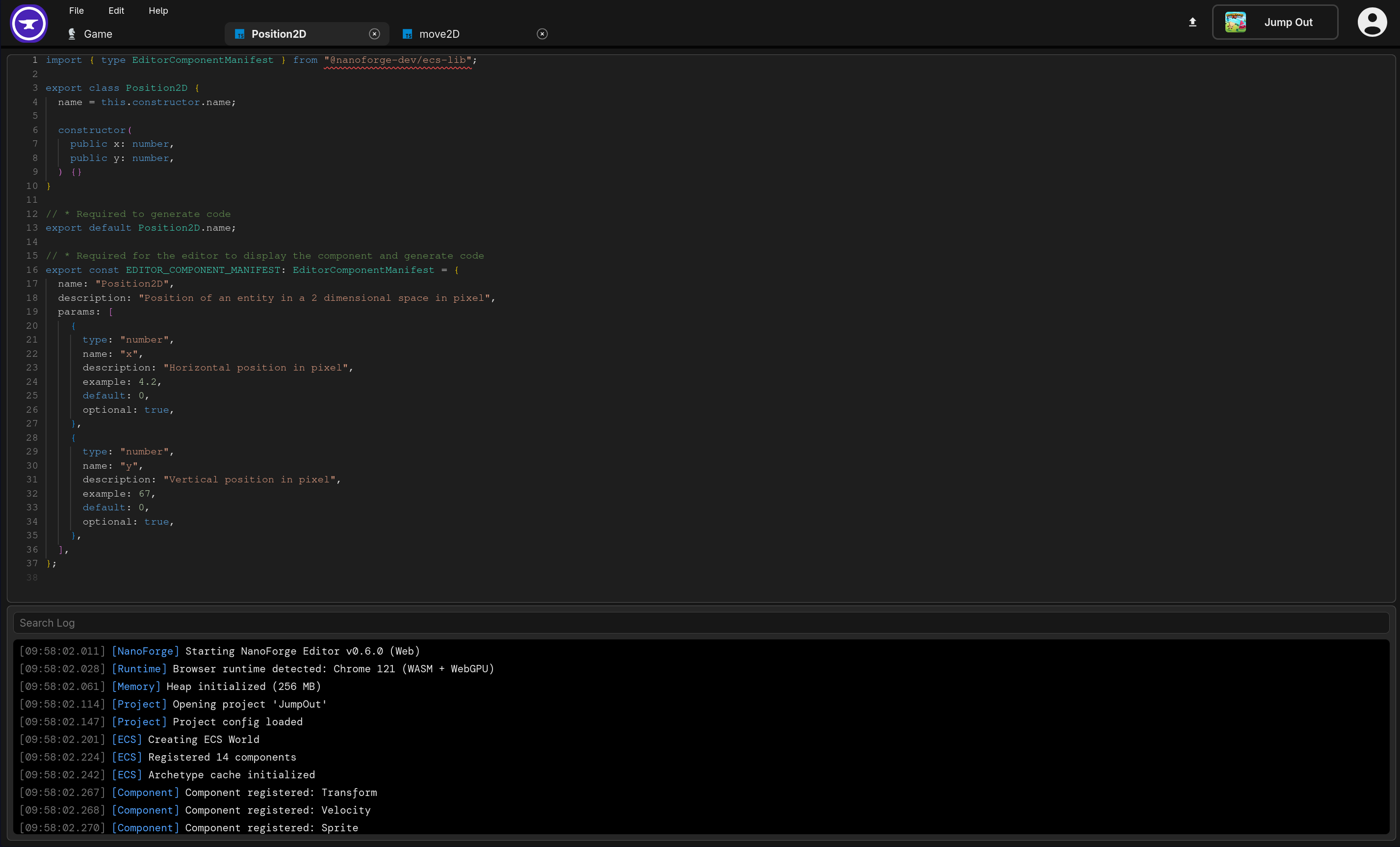Click the Jump Out game thumbnail
This screenshot has width=1400, height=847.
pyautogui.click(x=1235, y=22)
